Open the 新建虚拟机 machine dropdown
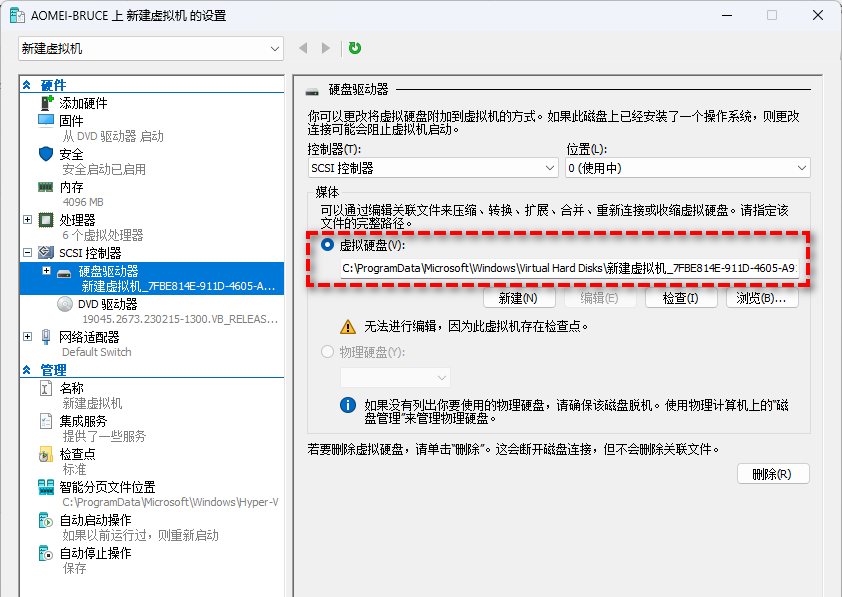The height and width of the screenshot is (597, 842). 151,48
